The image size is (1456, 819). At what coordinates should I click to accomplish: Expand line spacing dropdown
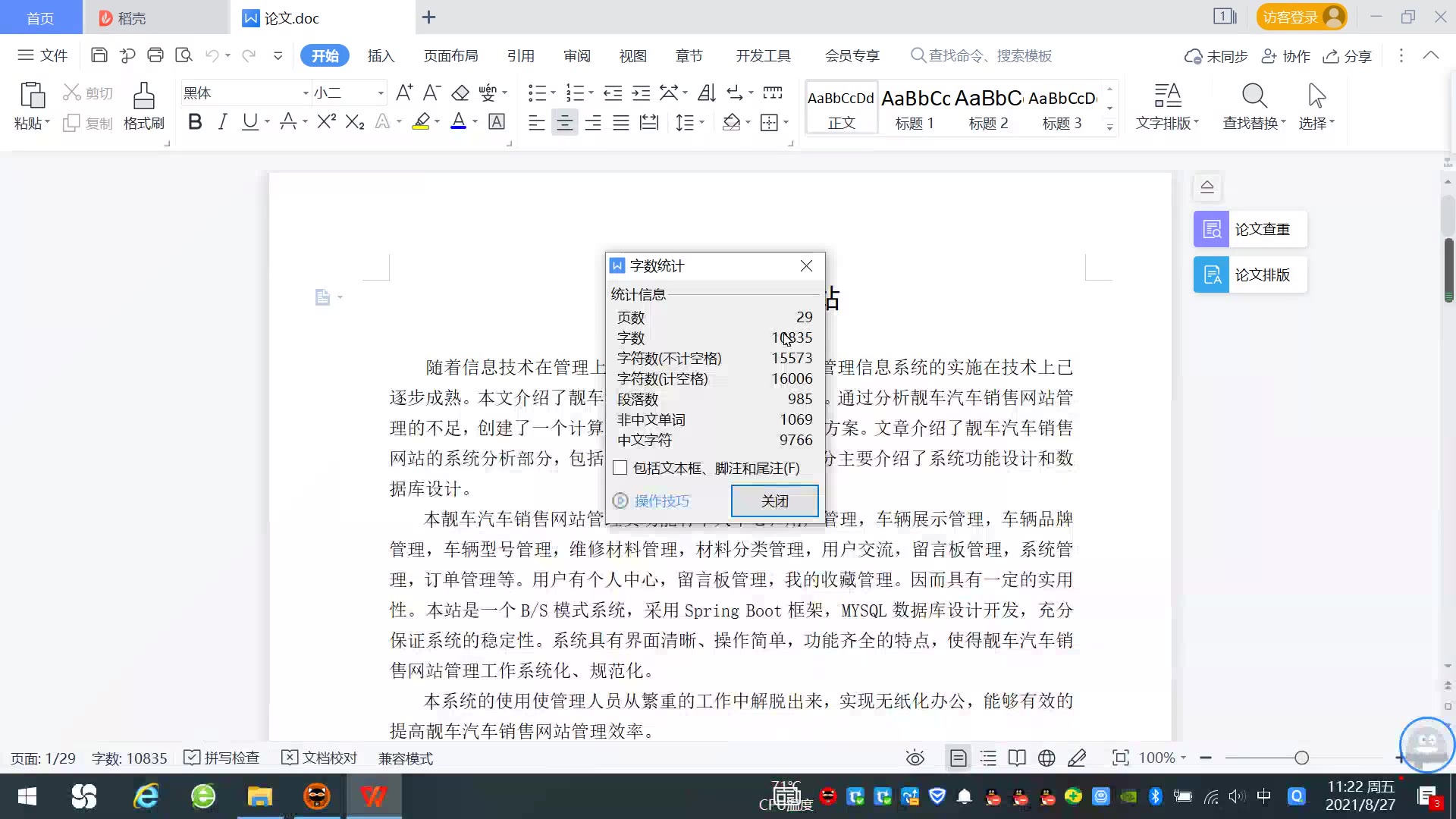coord(701,122)
